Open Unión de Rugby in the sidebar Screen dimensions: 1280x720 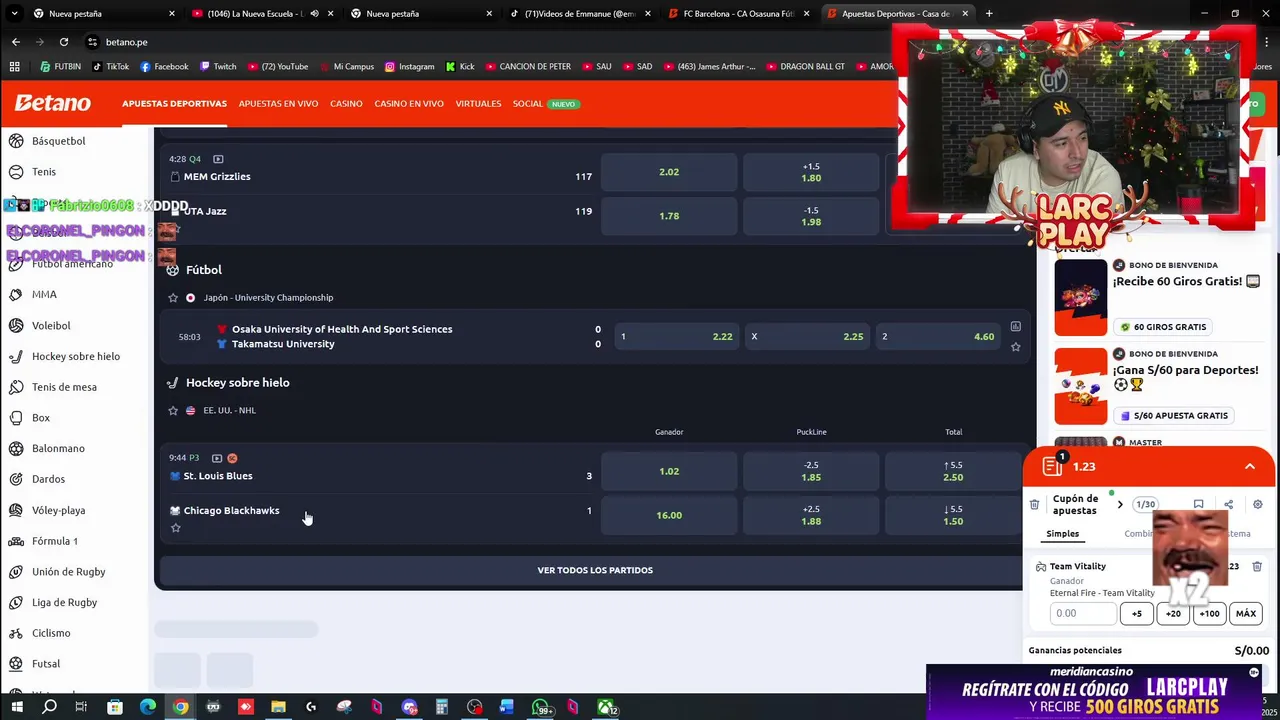pos(68,572)
